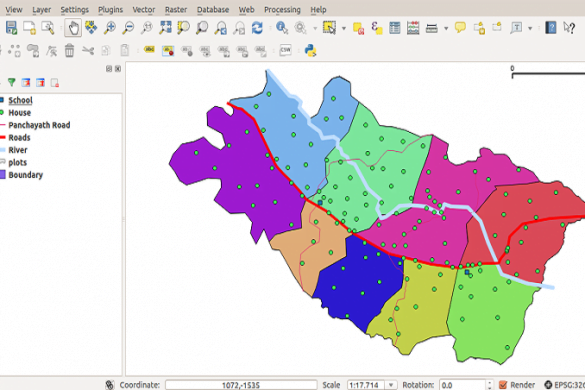Open the View menu

click(x=14, y=10)
